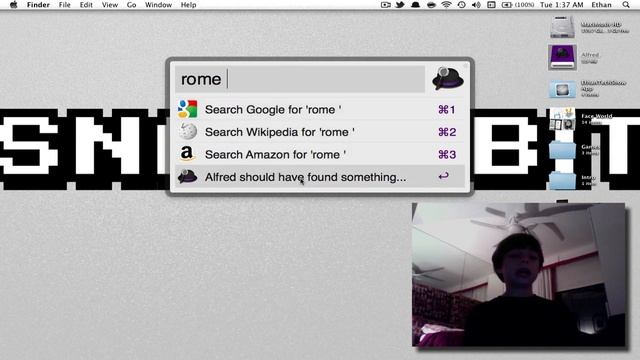The image size is (640, 360).
Task: Open the Help menu
Action: pyautogui.click(x=188, y=5)
